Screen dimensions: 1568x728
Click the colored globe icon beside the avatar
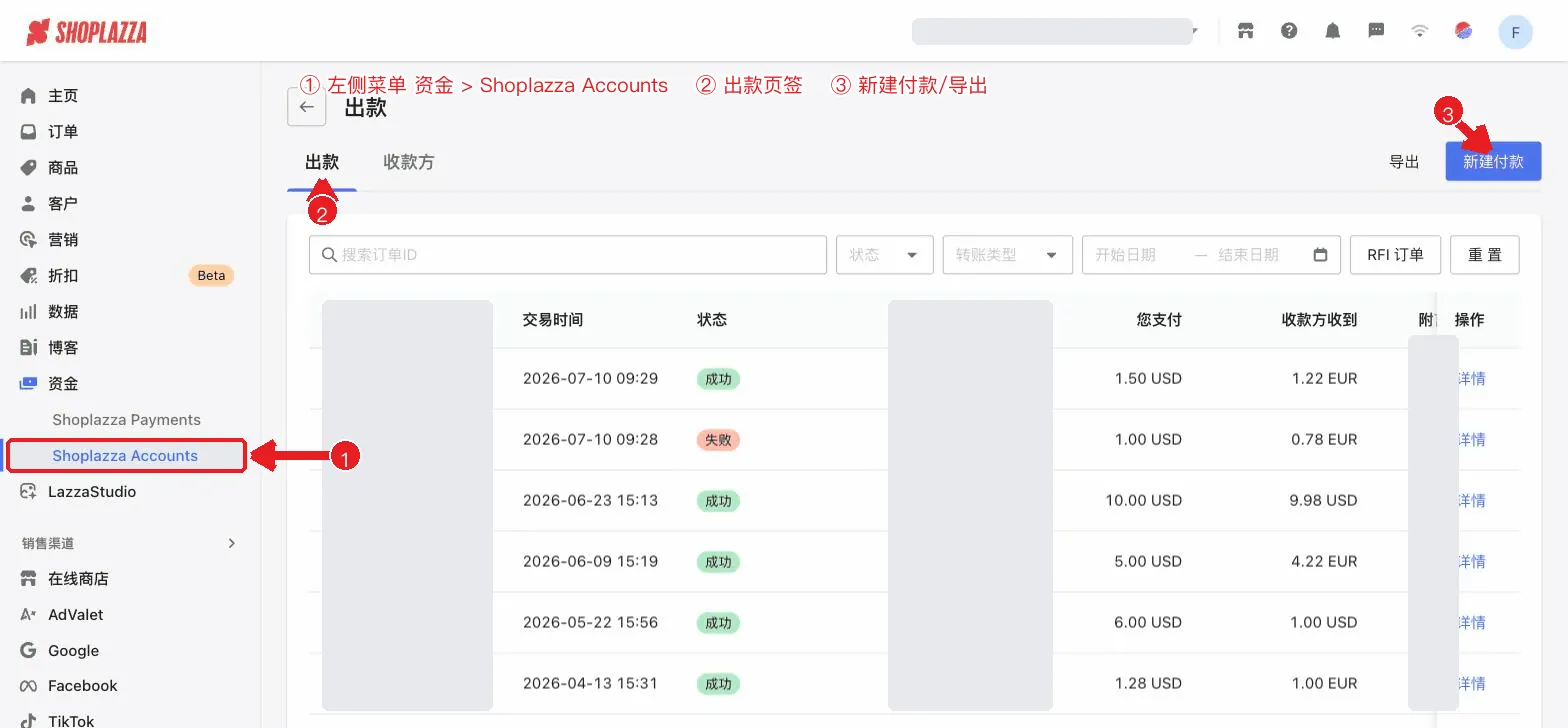tap(1463, 31)
